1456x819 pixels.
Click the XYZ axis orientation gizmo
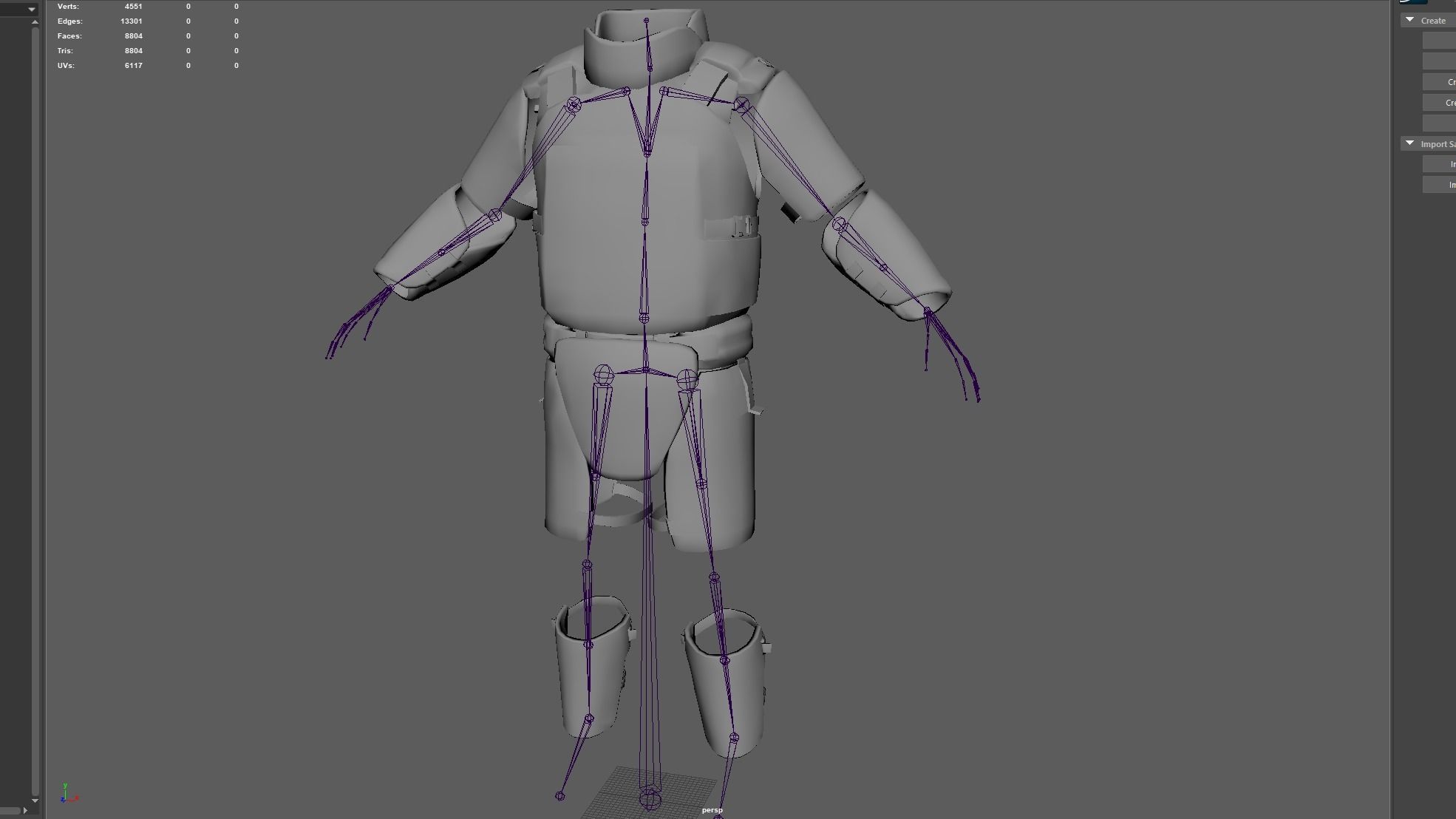click(x=69, y=793)
